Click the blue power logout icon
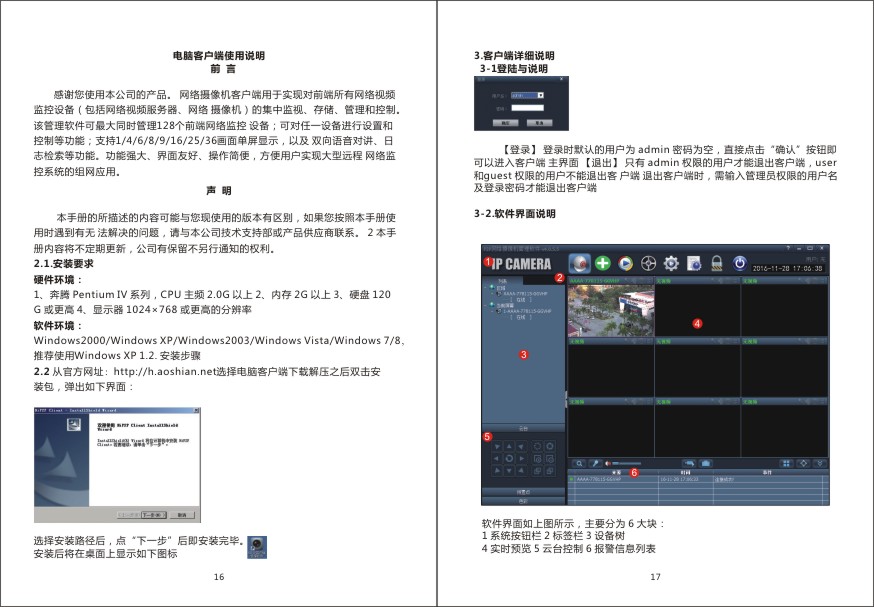The width and height of the screenshot is (874, 607). 740,263
